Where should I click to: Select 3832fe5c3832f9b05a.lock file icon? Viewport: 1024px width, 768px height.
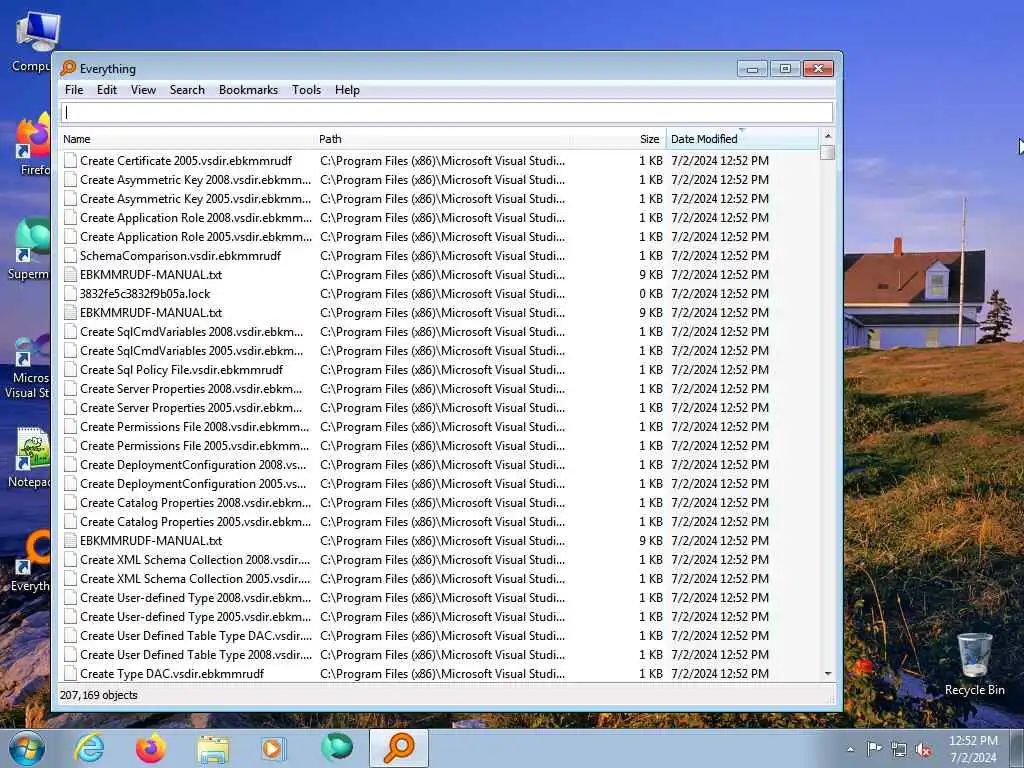70,294
